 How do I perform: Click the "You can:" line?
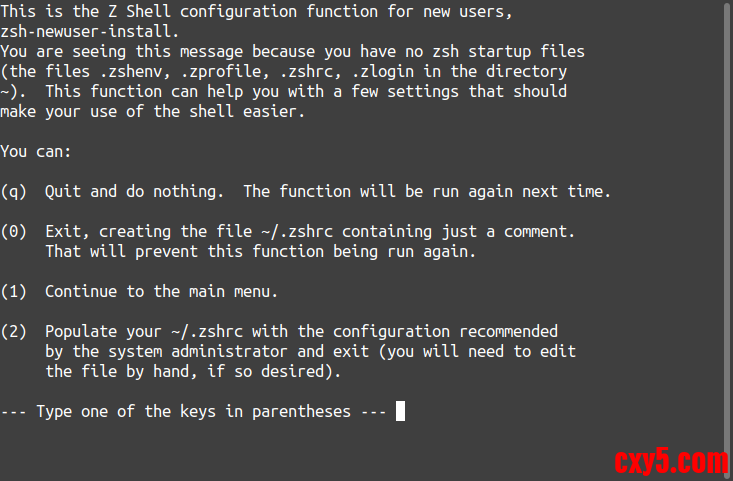[36, 151]
